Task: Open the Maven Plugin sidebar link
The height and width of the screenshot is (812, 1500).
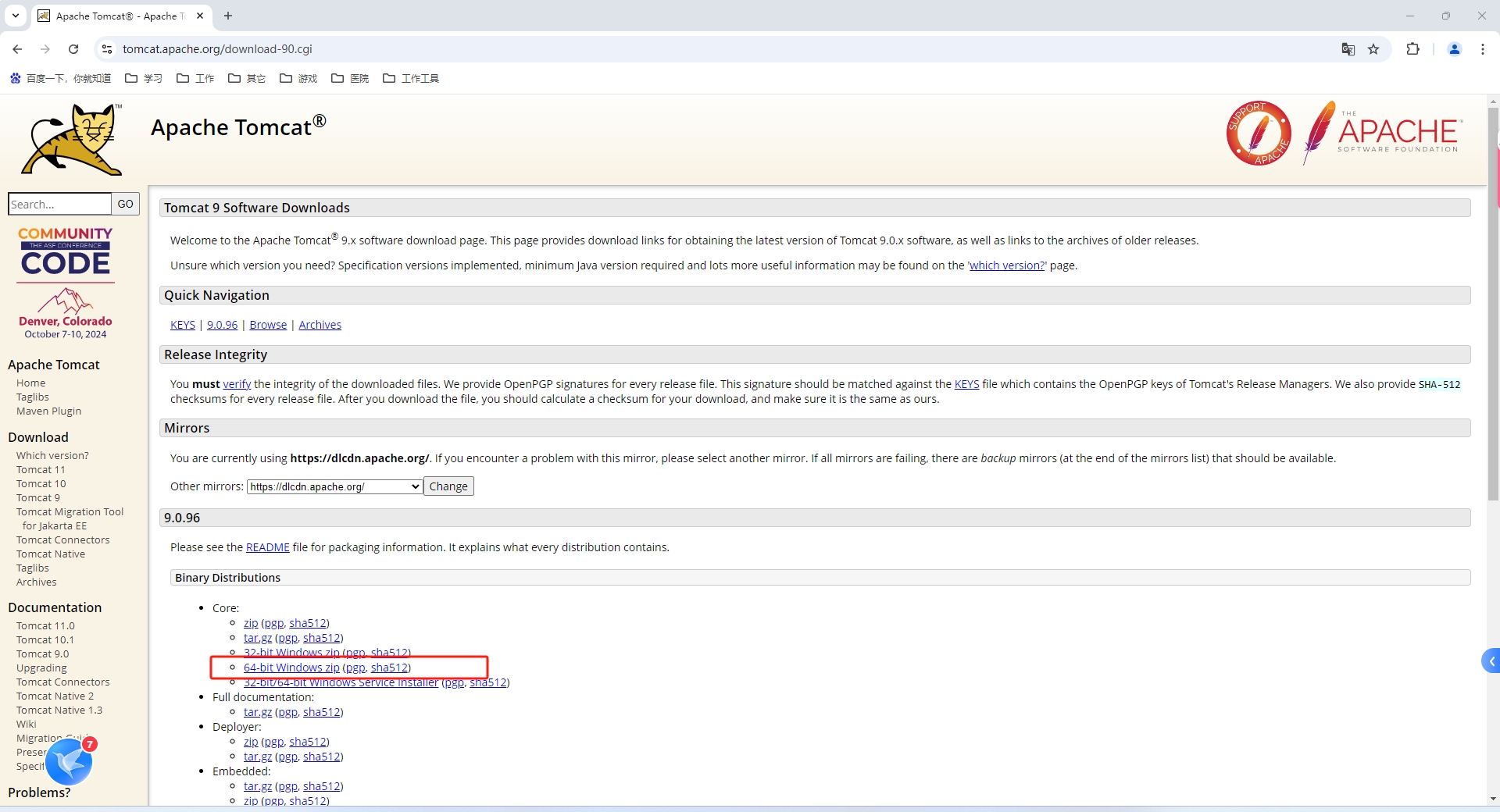Action: pyautogui.click(x=48, y=411)
